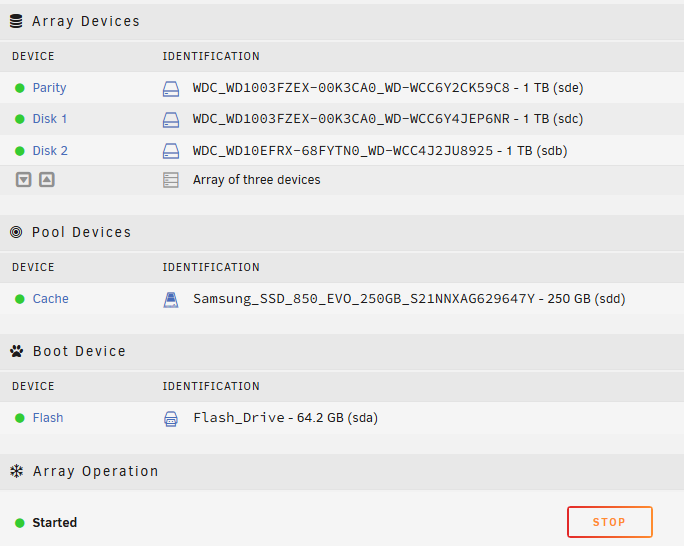Click the Array Devices stacked-disks icon
Image resolution: width=684 pixels, height=546 pixels.
coord(16,21)
